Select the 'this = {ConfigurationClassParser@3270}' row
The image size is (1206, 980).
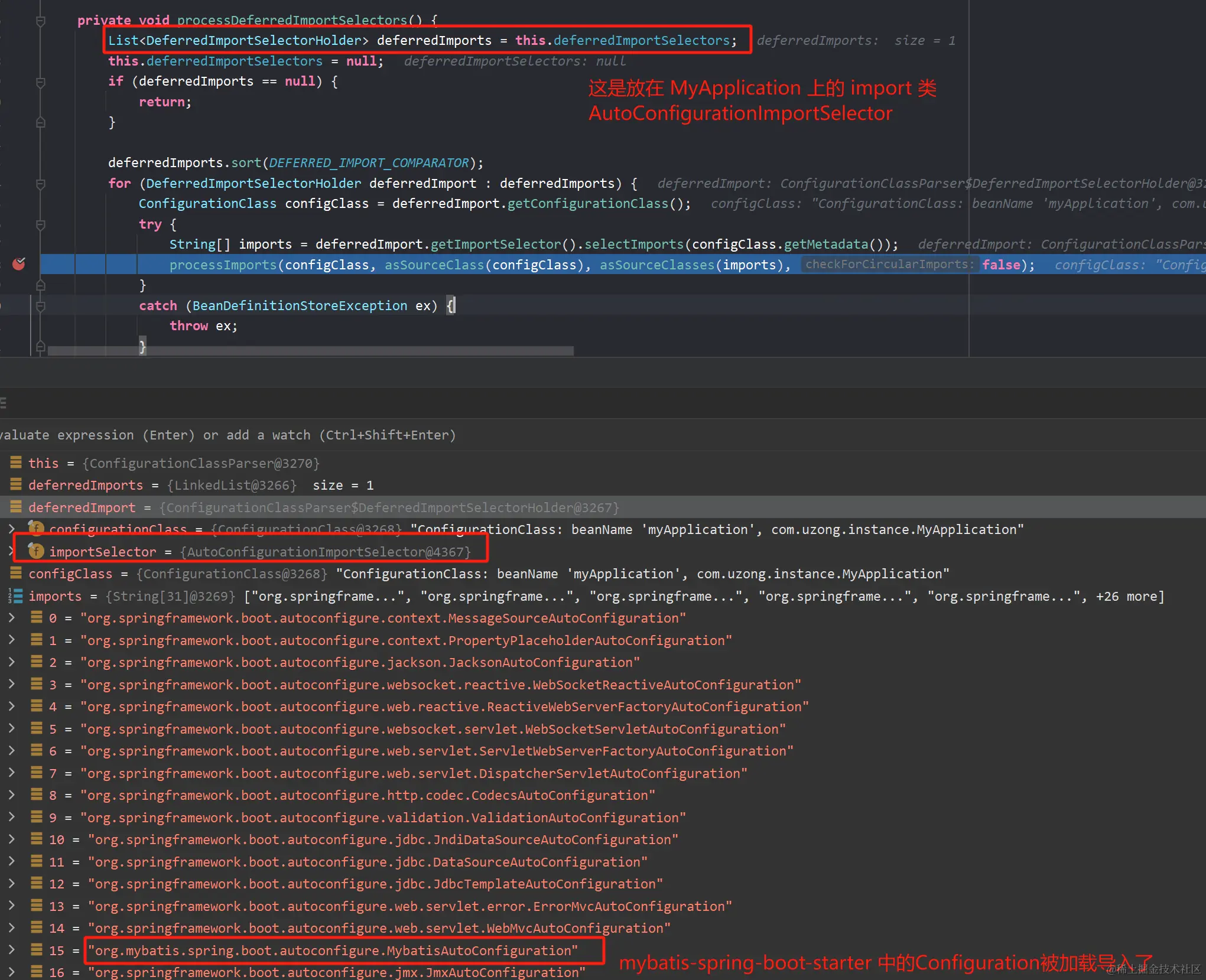coord(603,463)
